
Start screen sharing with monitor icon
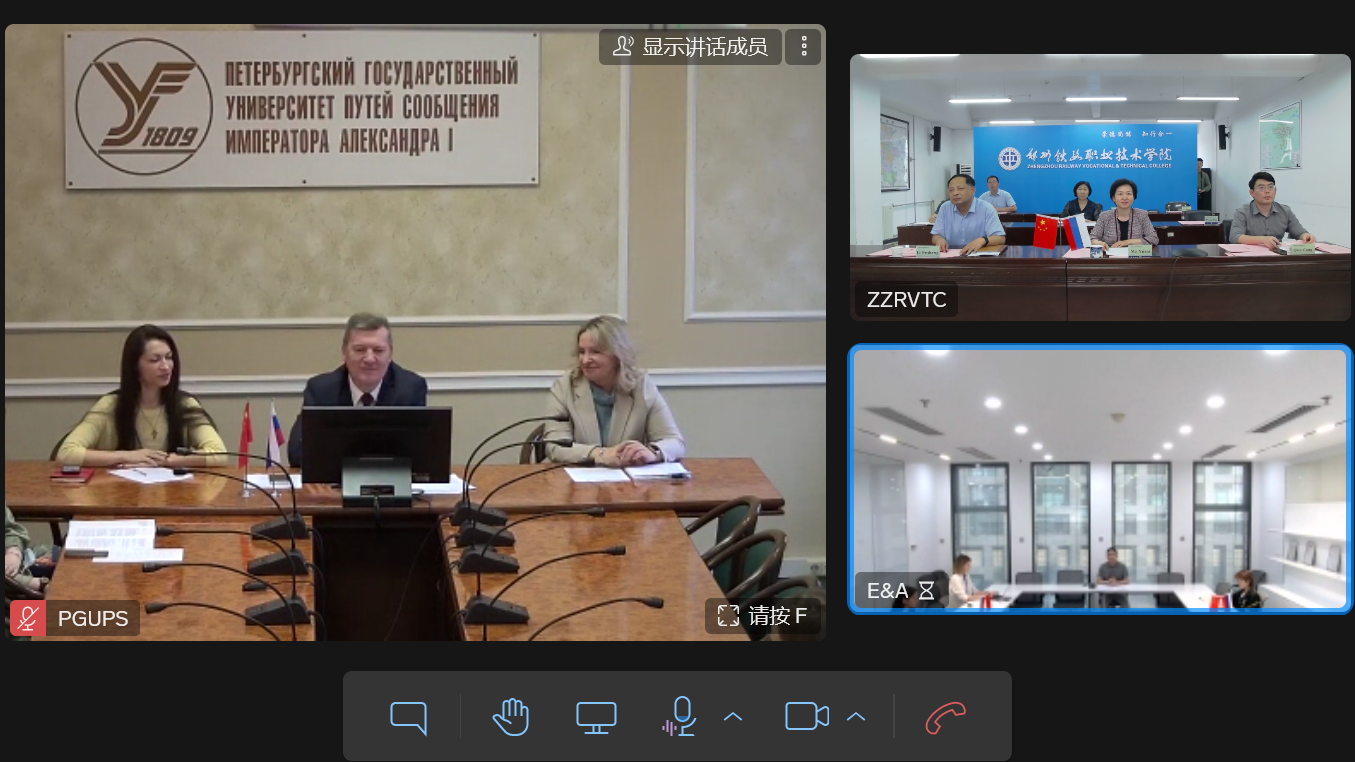(x=596, y=717)
